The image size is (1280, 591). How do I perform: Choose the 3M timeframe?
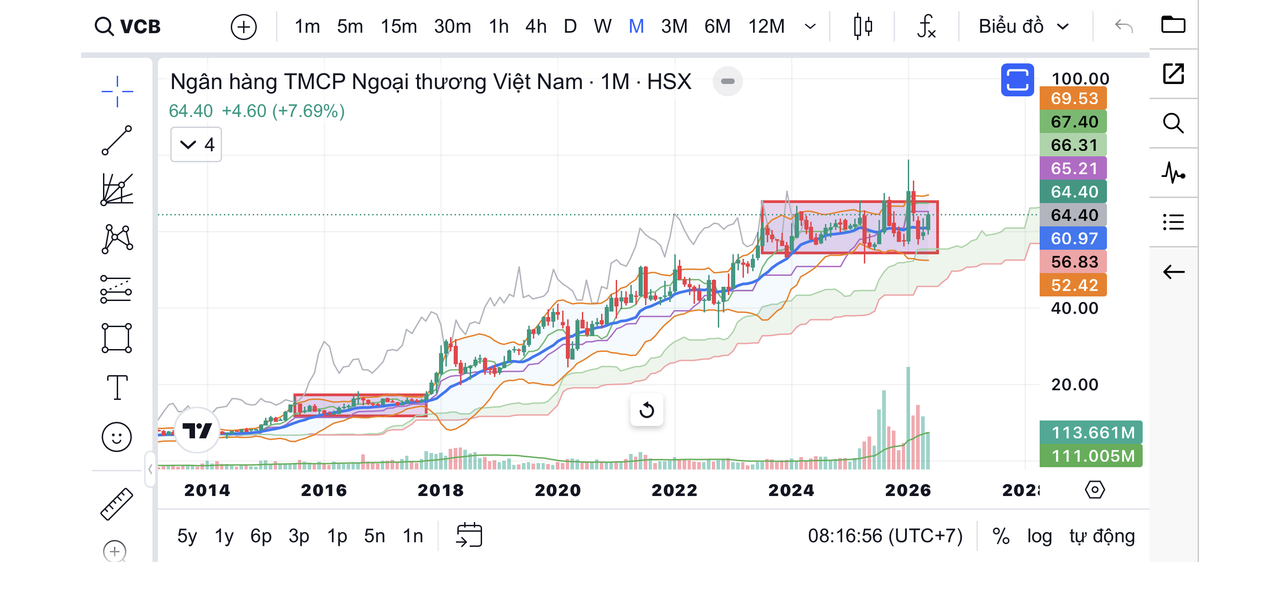coord(674,27)
